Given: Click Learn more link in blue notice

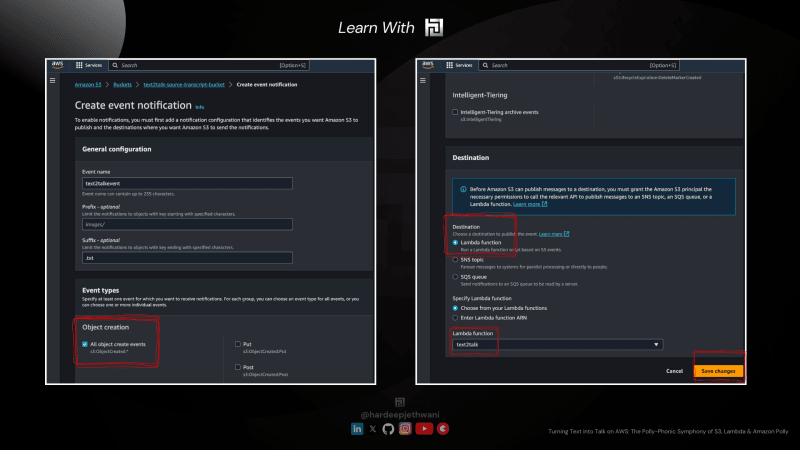Looking at the screenshot, I should coord(530,204).
